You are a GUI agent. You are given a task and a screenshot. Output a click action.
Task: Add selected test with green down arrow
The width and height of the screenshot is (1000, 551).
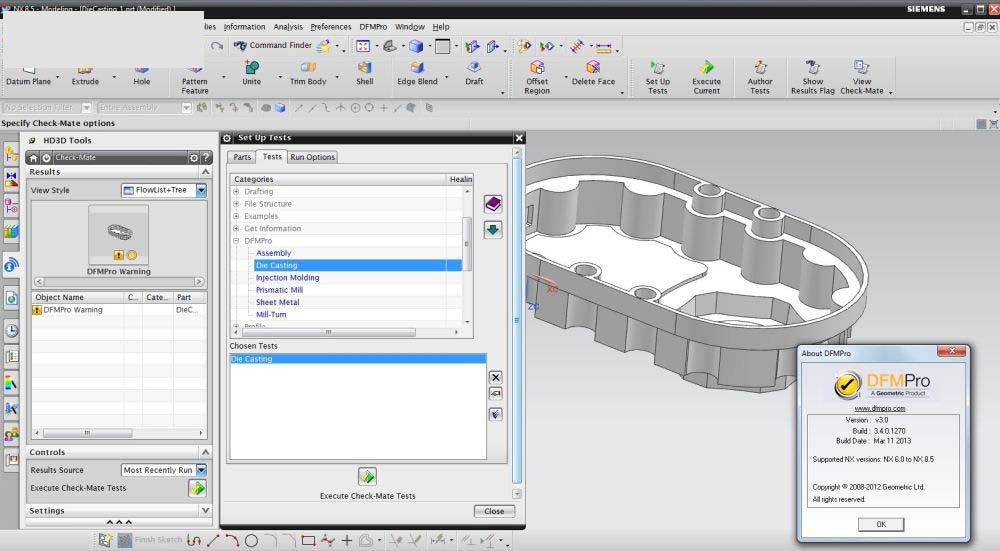pyautogui.click(x=492, y=230)
